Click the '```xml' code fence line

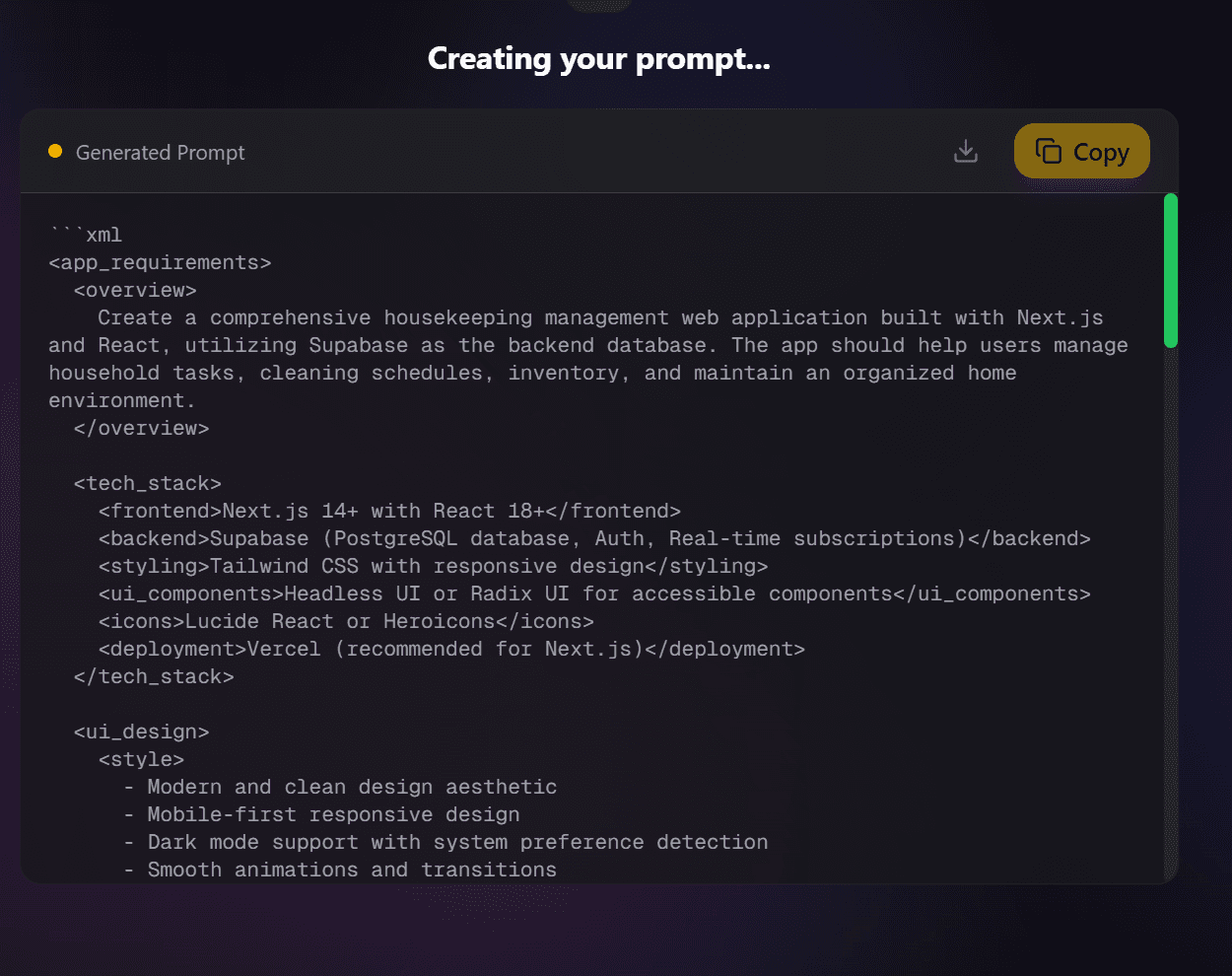click(86, 235)
